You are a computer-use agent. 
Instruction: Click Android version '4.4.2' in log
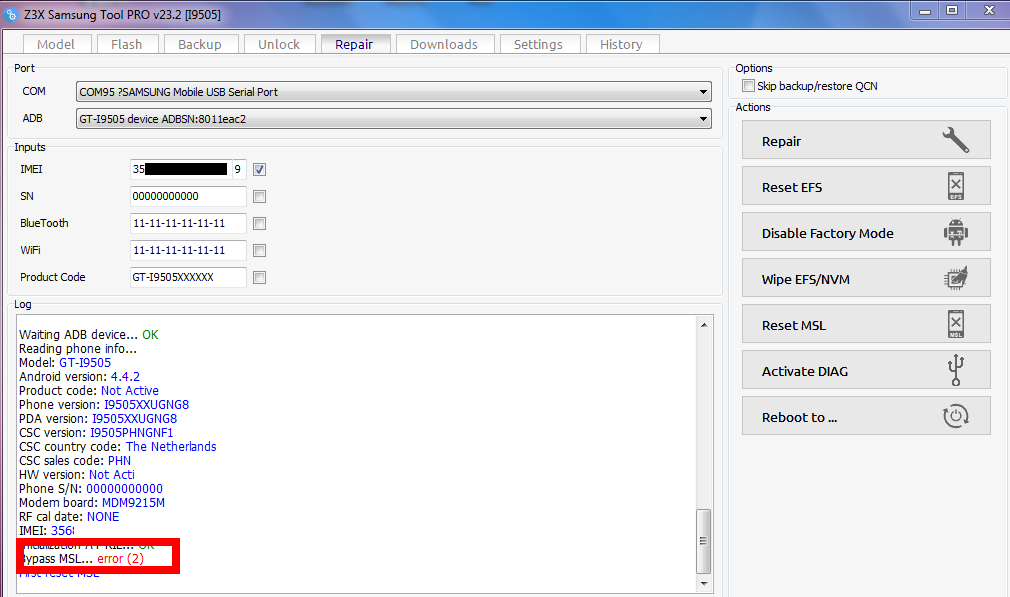coord(125,377)
